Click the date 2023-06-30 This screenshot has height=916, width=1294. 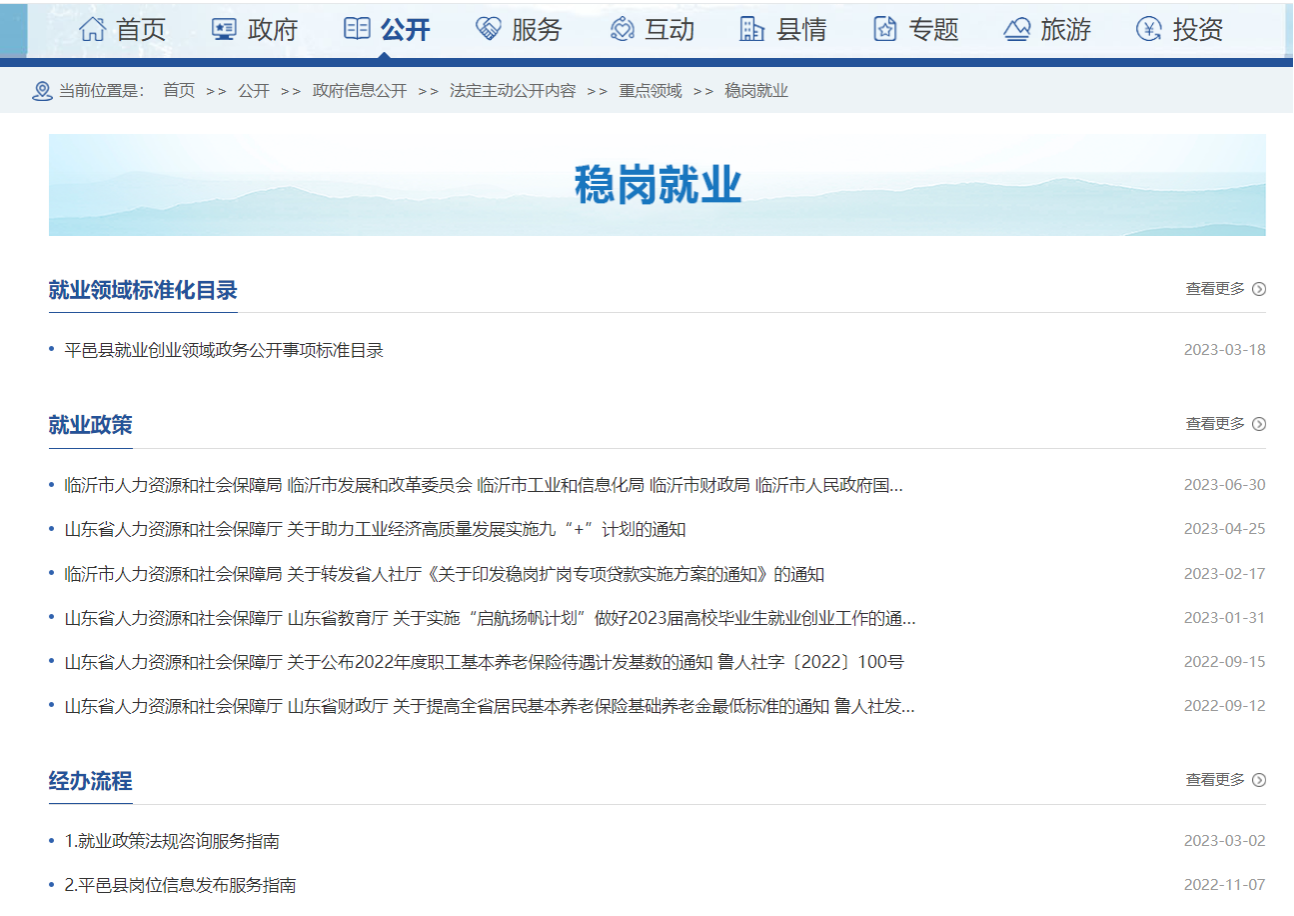pos(1225,485)
